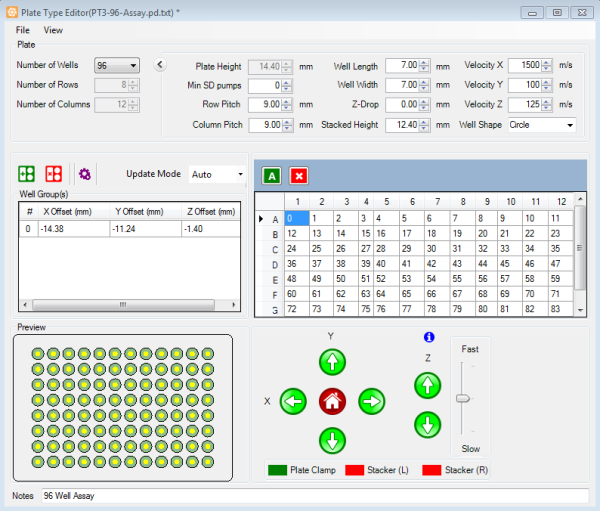Viewport: 600px width, 511px height.
Task: Open the View menu
Action: (53, 30)
